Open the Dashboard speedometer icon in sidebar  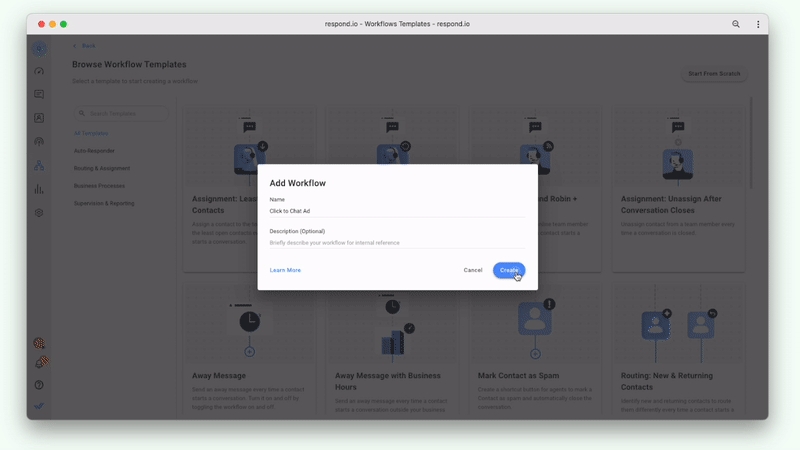(39, 71)
